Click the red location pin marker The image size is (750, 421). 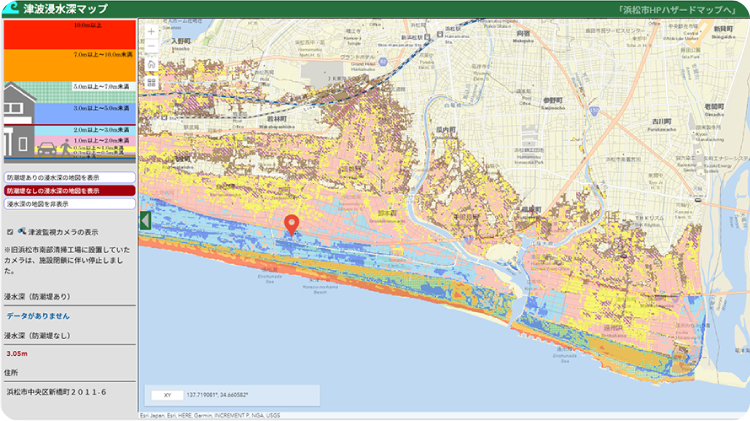(291, 225)
